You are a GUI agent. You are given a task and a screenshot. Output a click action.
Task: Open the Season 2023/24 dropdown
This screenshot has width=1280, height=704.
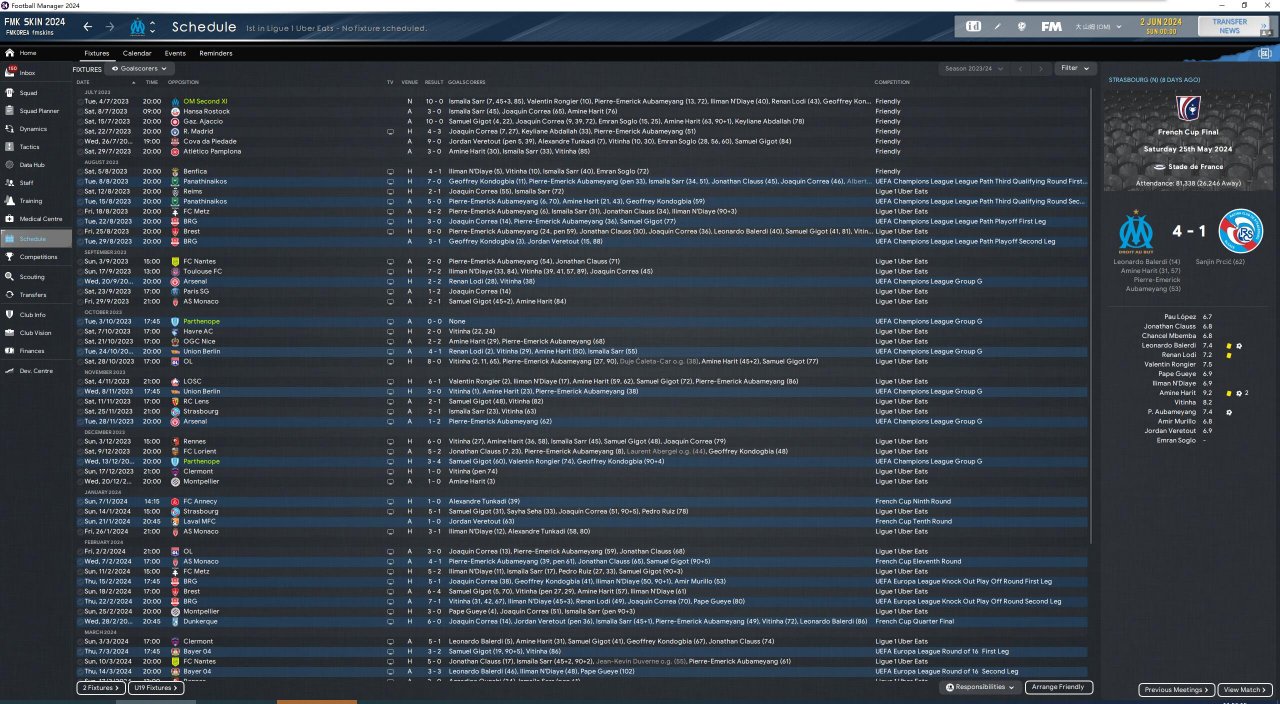click(x=973, y=69)
